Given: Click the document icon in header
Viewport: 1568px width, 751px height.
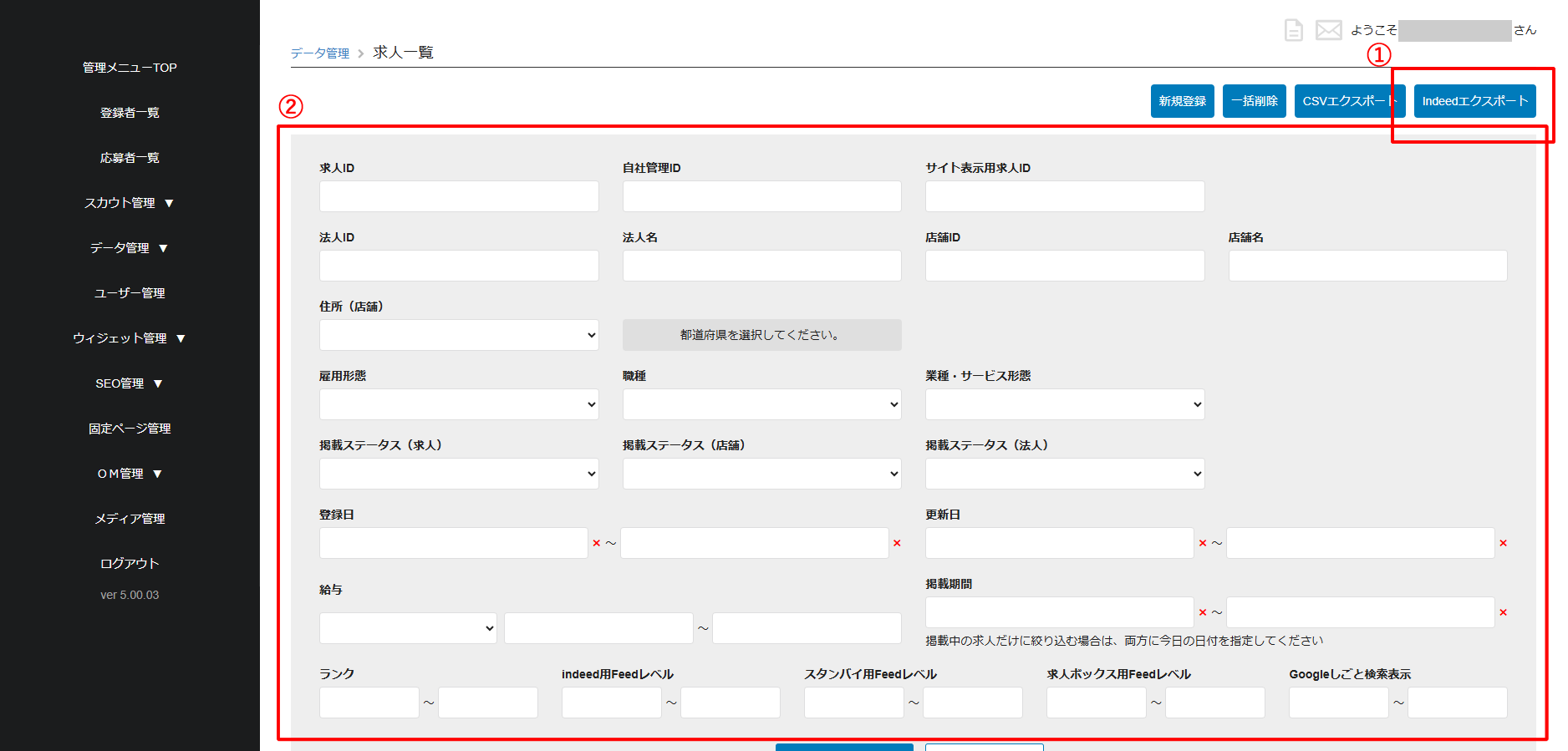Looking at the screenshot, I should click(1293, 30).
